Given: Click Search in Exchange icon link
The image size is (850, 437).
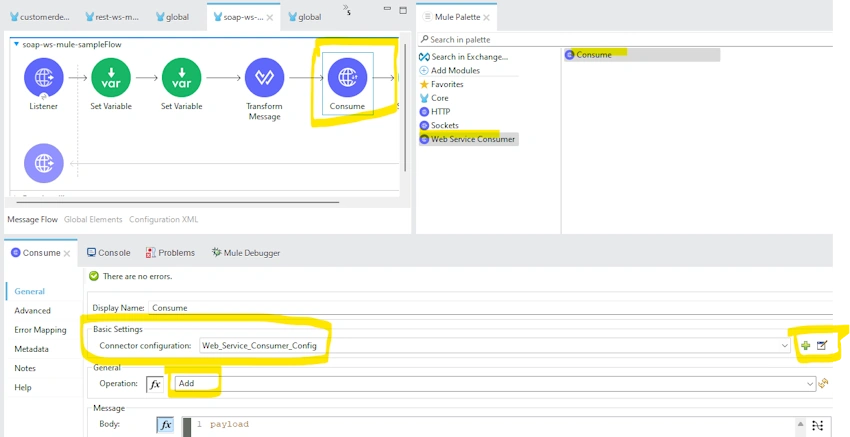Looking at the screenshot, I should 464,56.
